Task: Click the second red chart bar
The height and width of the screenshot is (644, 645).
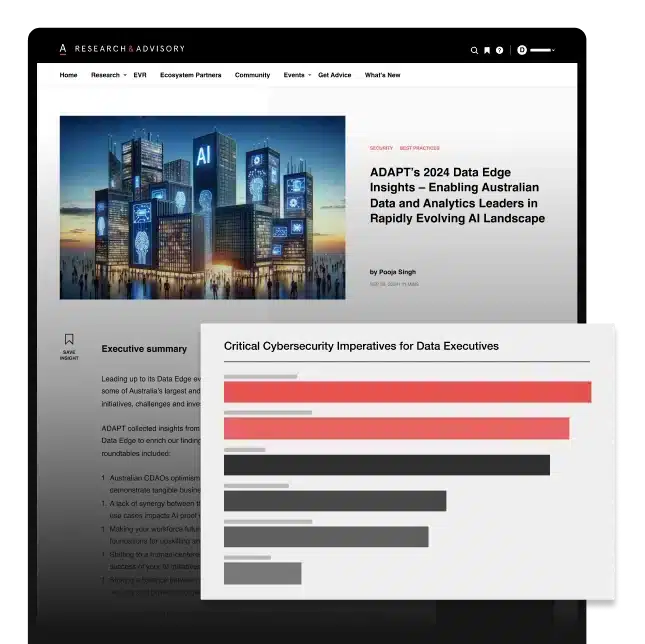Action: (397, 428)
